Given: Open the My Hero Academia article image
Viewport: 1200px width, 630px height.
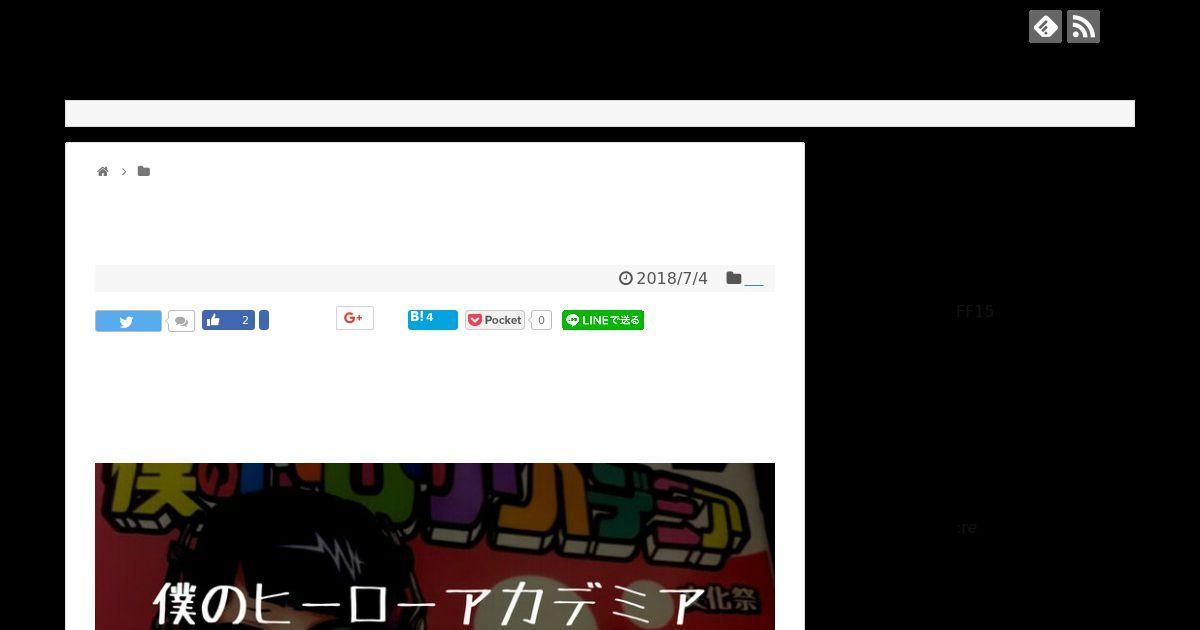Looking at the screenshot, I should coord(435,546).
